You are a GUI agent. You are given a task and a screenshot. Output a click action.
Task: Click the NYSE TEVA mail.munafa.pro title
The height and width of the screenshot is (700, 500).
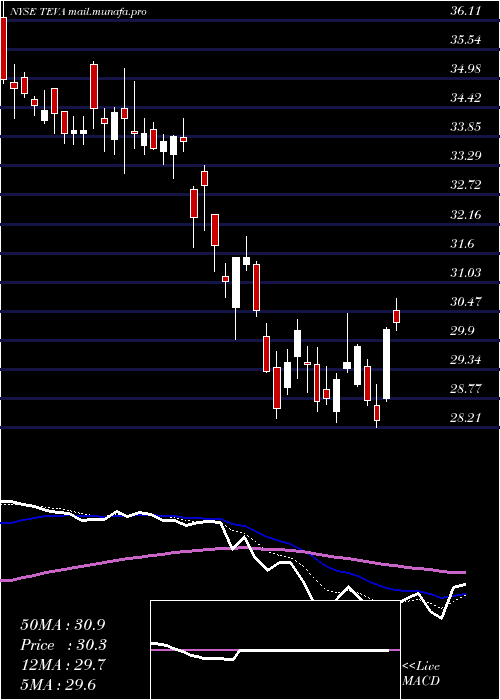pyautogui.click(x=78, y=12)
